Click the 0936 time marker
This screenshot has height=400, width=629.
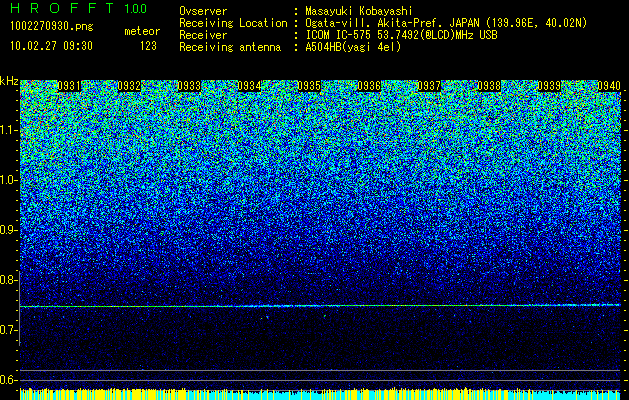click(x=369, y=86)
